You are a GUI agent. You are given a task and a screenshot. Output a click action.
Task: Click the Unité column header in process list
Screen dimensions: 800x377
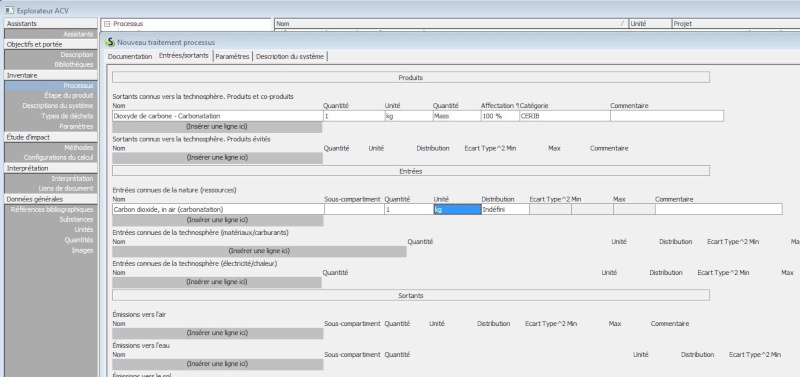pyautogui.click(x=650, y=23)
